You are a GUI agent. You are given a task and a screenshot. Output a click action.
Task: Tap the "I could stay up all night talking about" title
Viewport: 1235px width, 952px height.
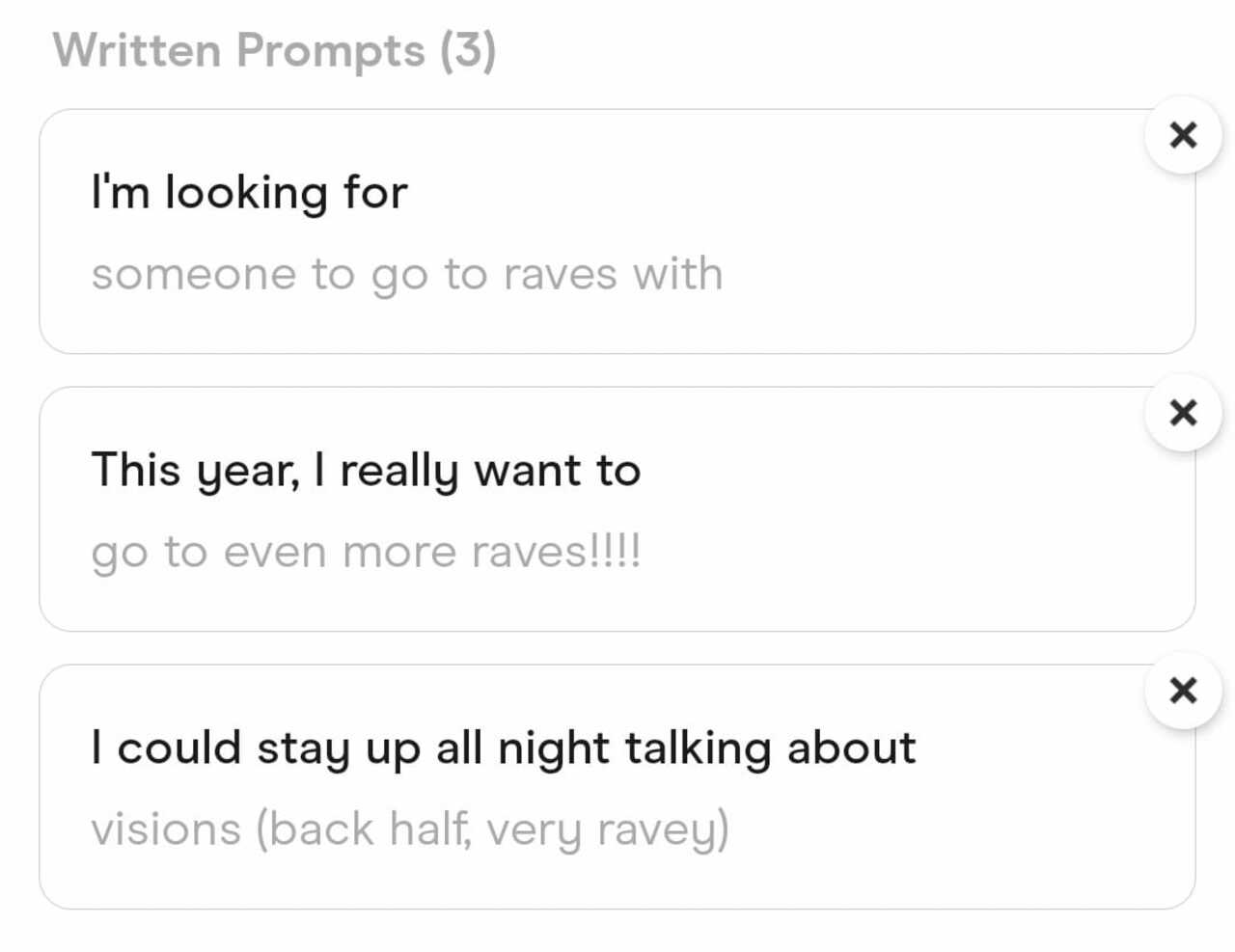[x=503, y=748]
